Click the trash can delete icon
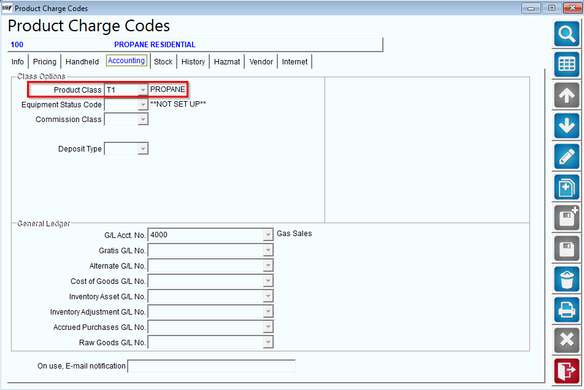This screenshot has height=390, width=584. click(x=566, y=279)
